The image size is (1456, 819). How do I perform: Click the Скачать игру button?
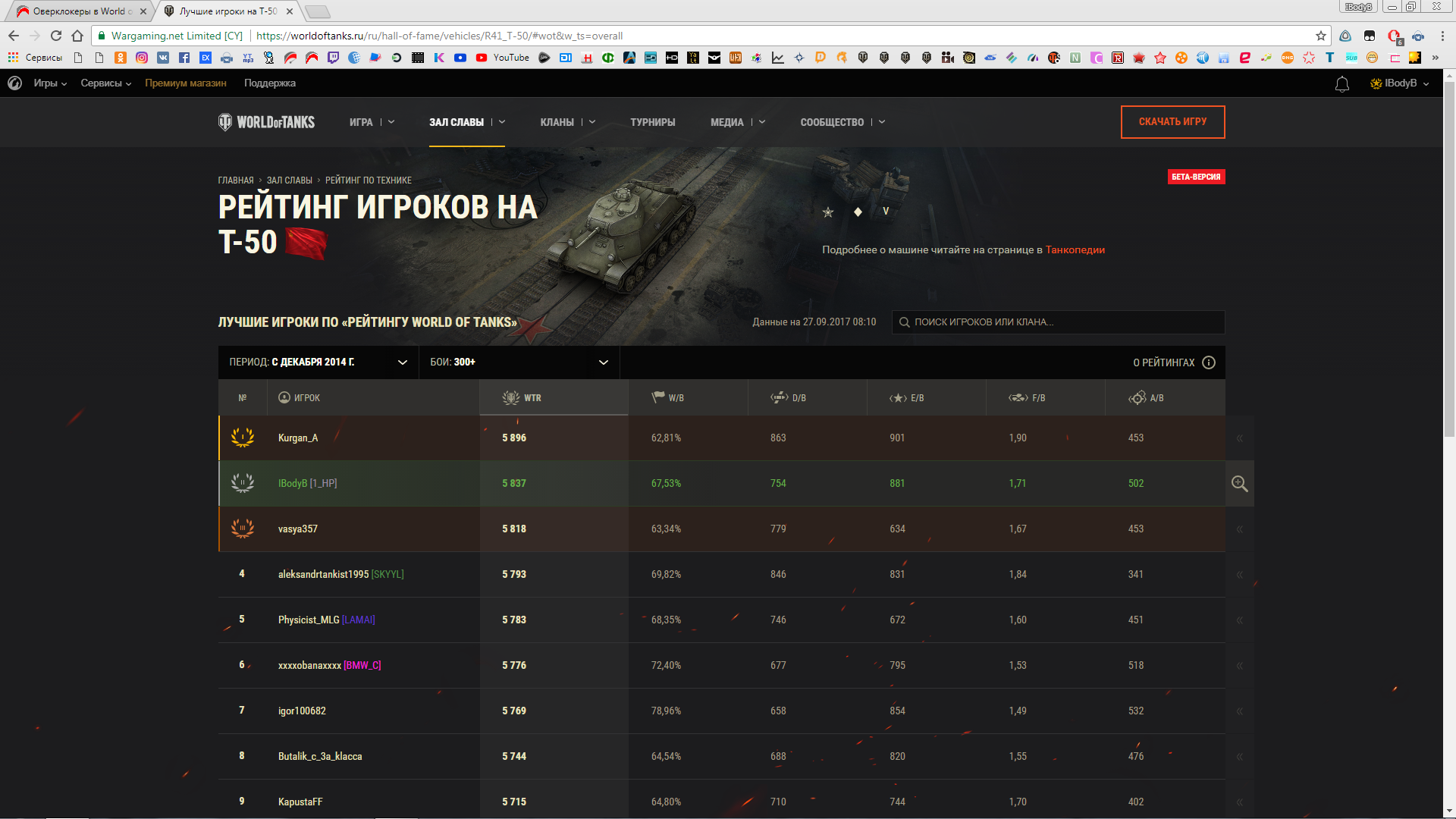1172,122
